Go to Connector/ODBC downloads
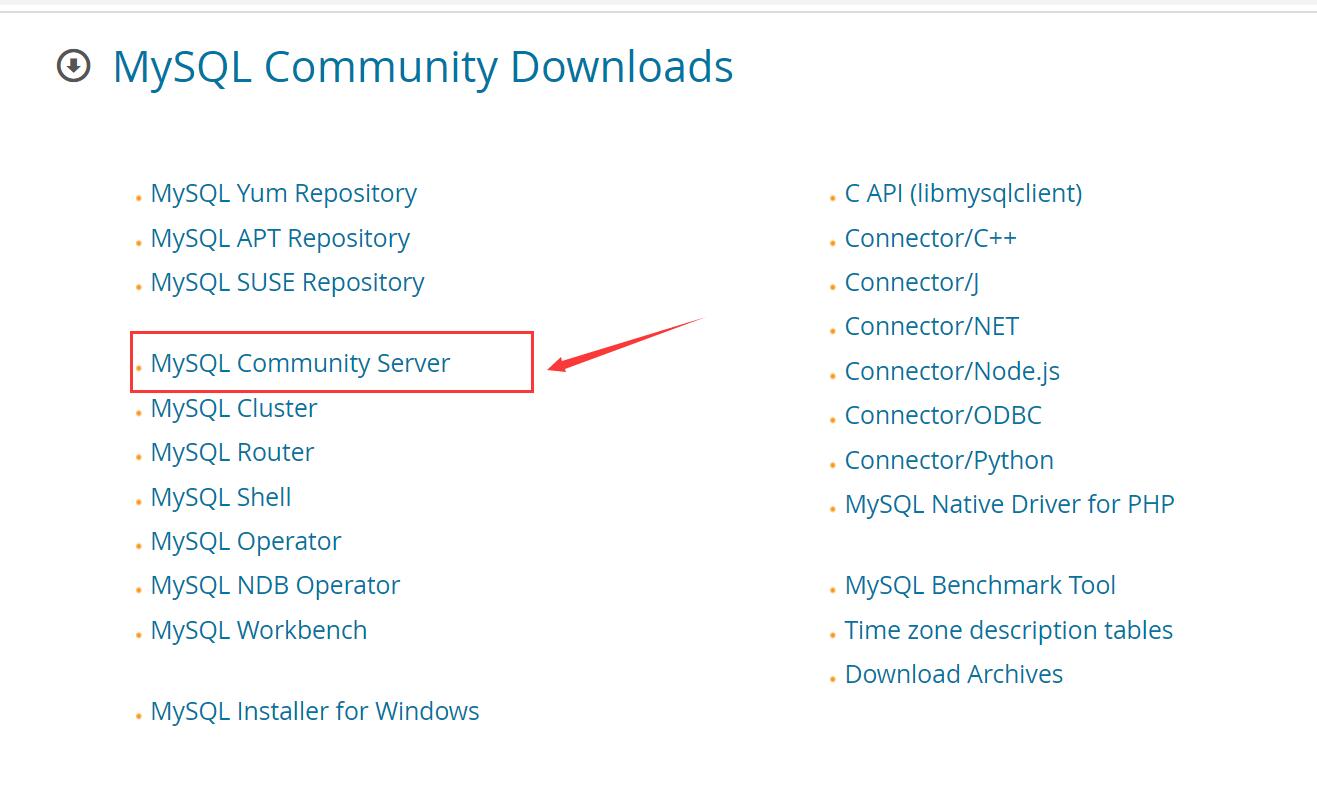1317x803 pixels. point(943,415)
